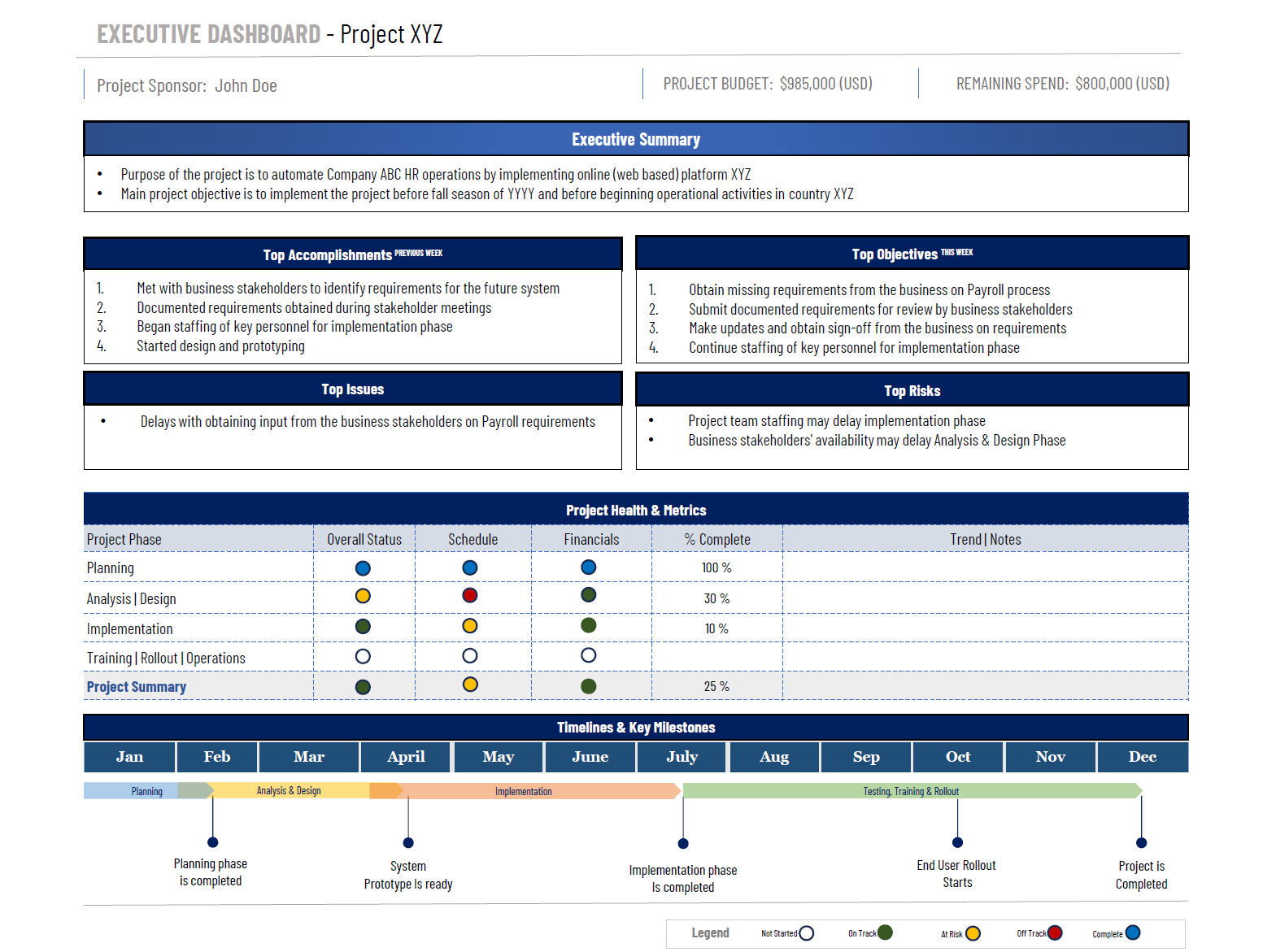Click the empty Financials circle for Training | Rollout | Operations
This screenshot has height=952, width=1276.
[x=589, y=655]
